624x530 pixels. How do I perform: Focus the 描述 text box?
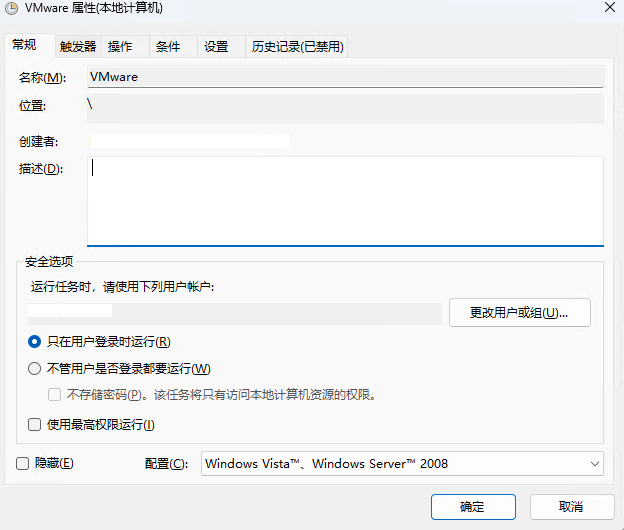[x=344, y=200]
